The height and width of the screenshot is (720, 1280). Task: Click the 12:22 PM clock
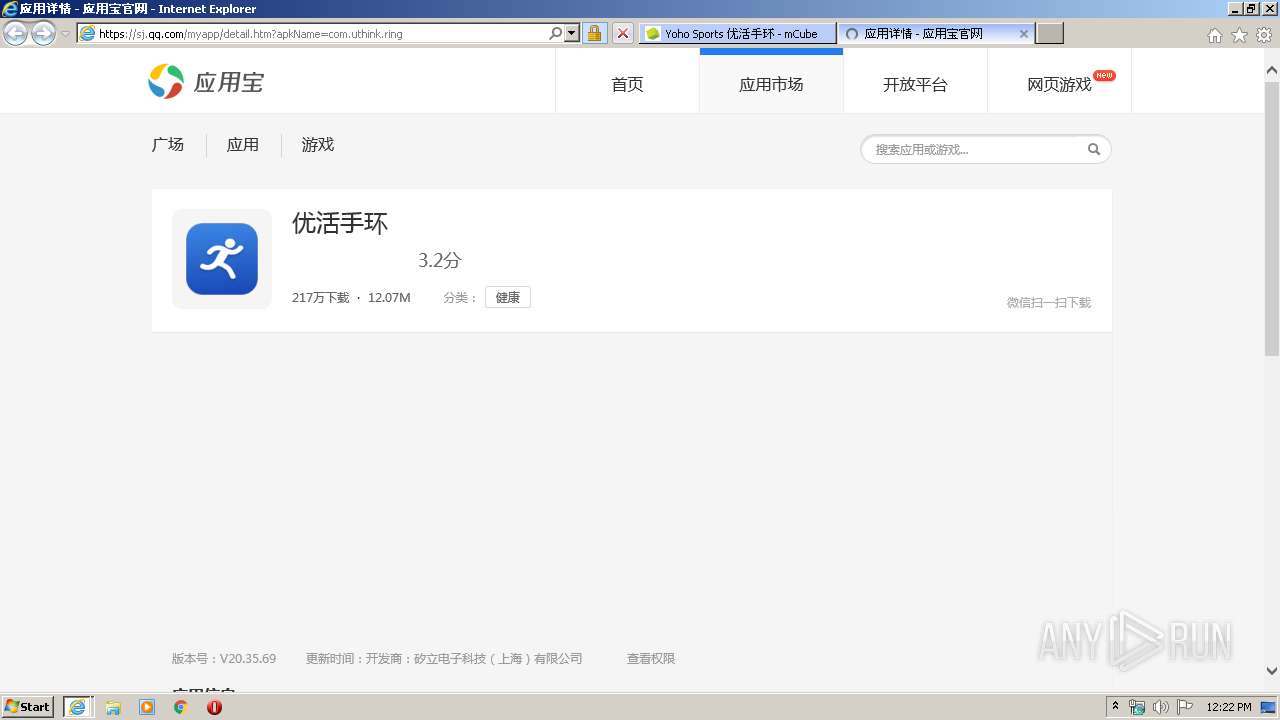(1229, 707)
